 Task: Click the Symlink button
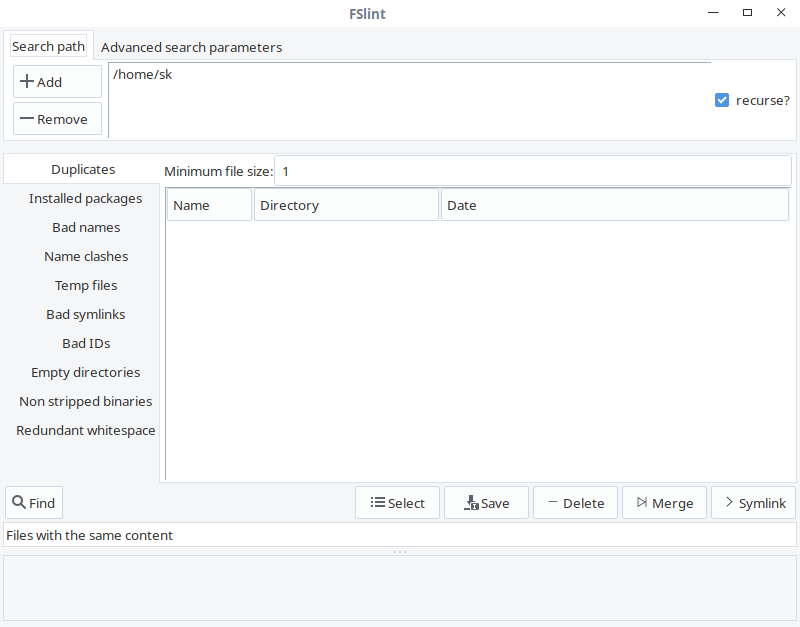click(x=753, y=503)
